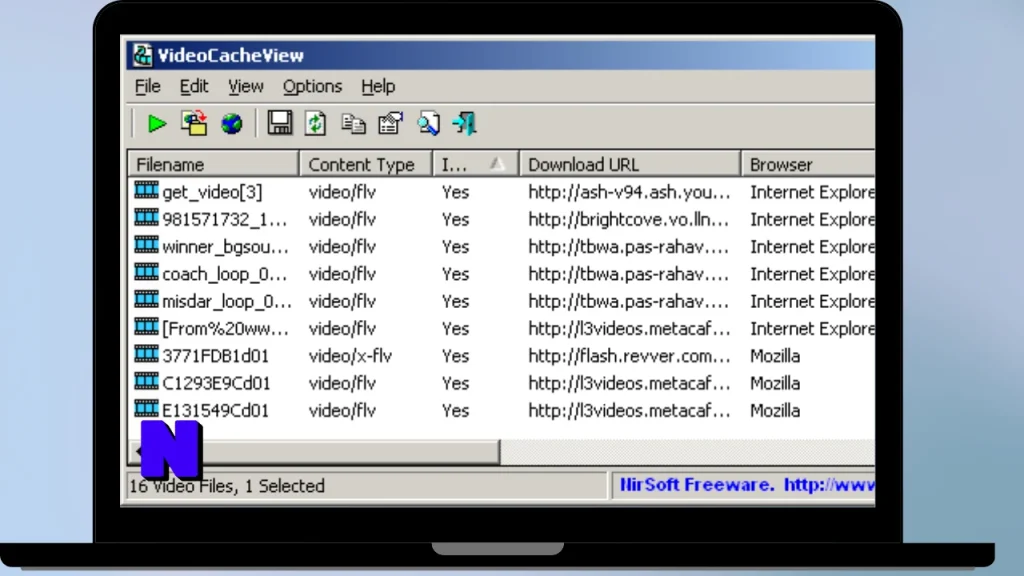Image resolution: width=1024 pixels, height=576 pixels.
Task: Select the C1293E9Cd01 file row
Action: (x=502, y=383)
